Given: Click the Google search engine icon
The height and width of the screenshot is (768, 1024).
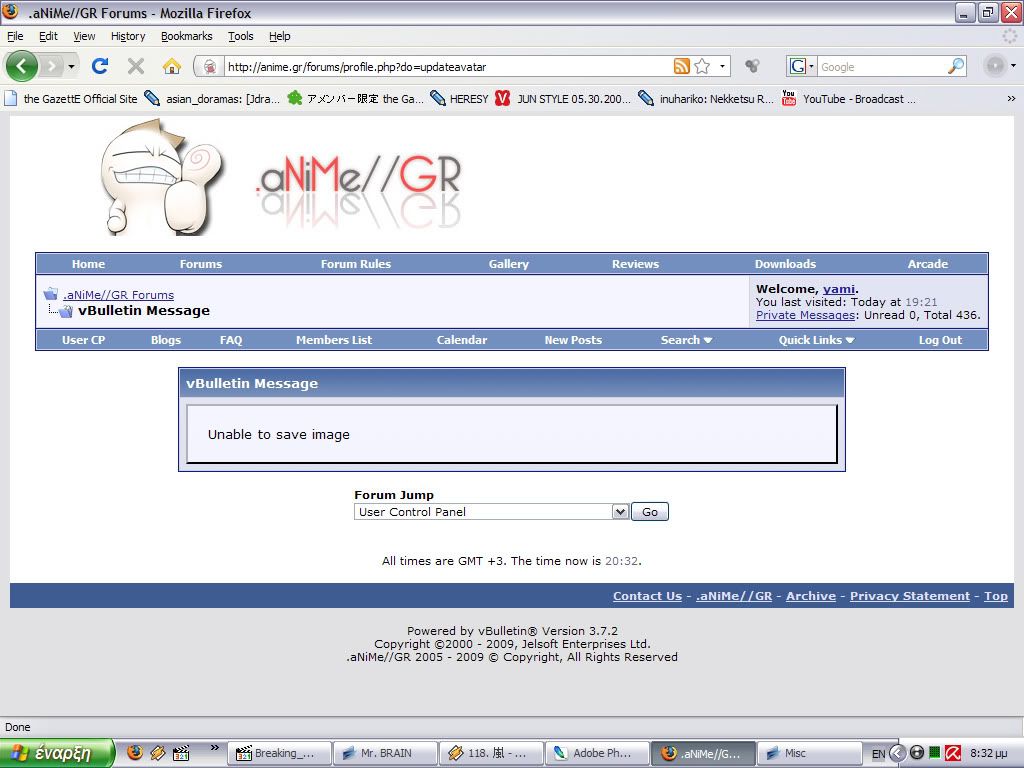Looking at the screenshot, I should point(797,66).
